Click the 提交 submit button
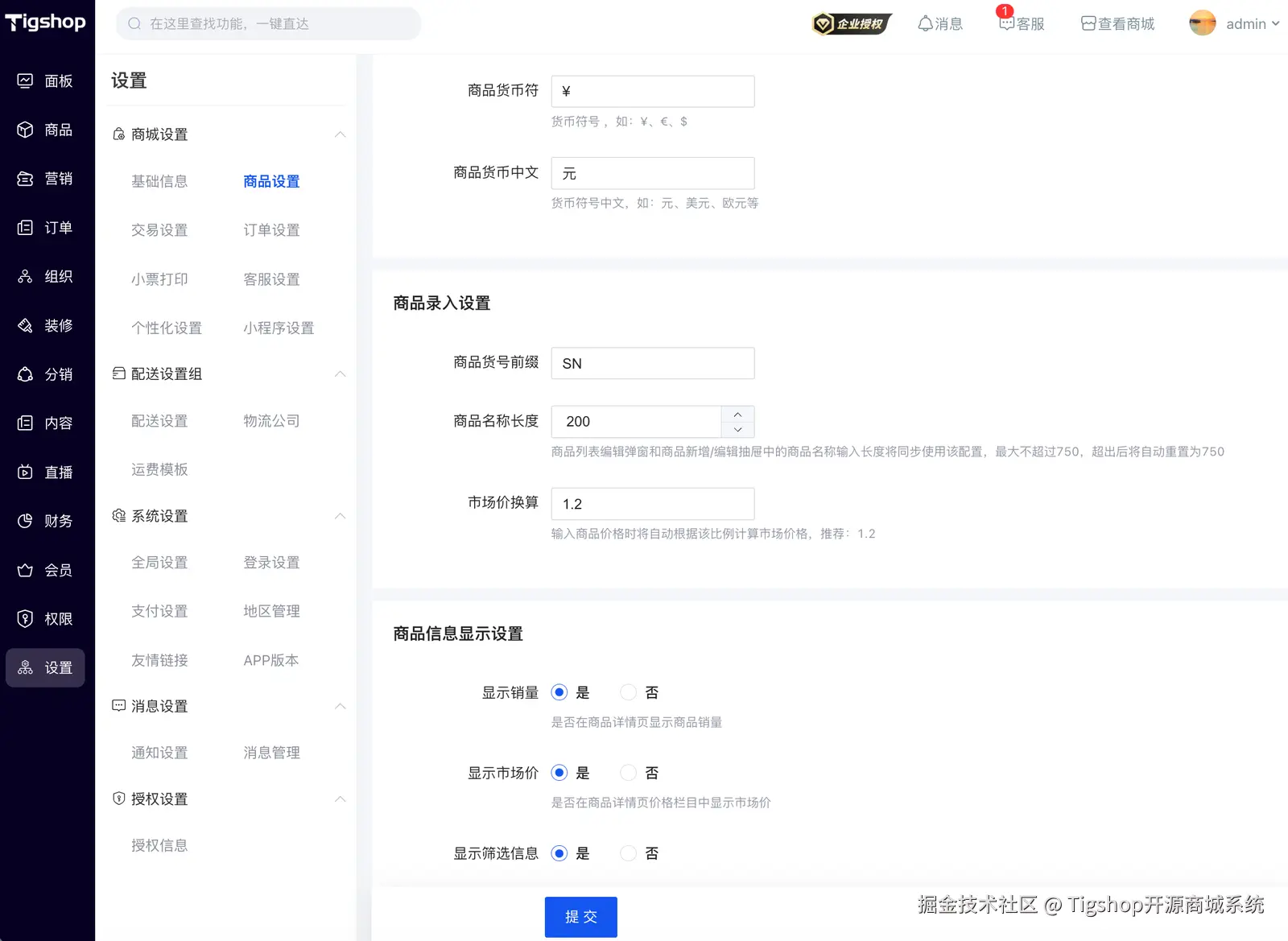The height and width of the screenshot is (941, 1288). coord(581,917)
